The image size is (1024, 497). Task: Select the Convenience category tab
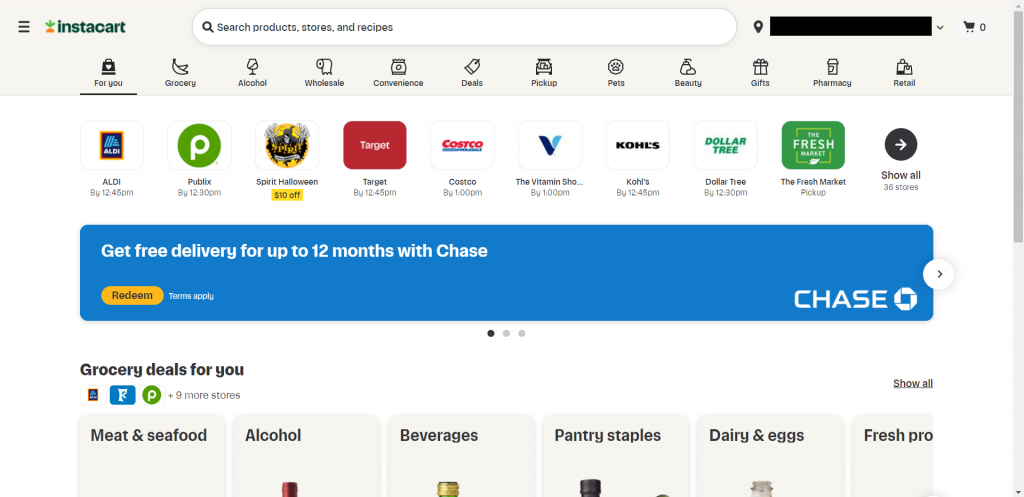point(398,72)
